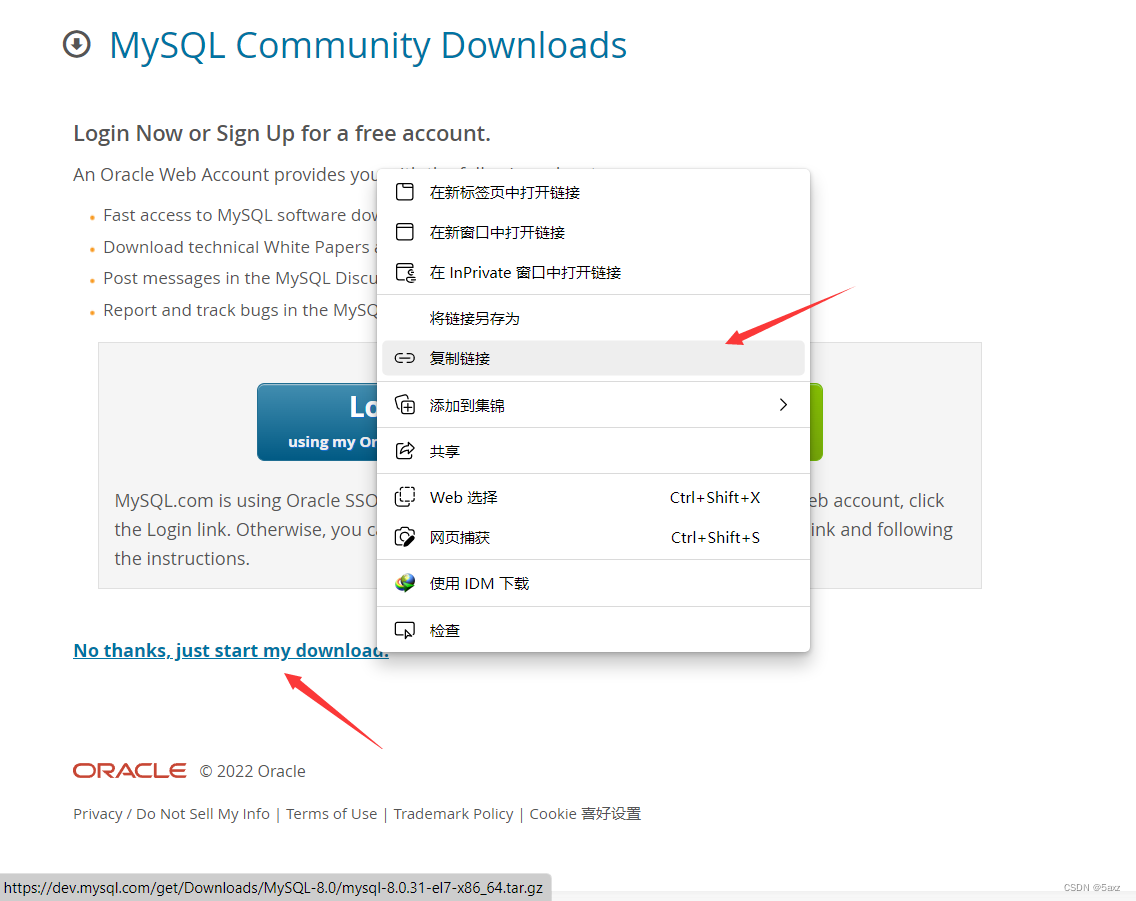
Task: Open the Trademark Policy footer link
Action: click(x=453, y=813)
